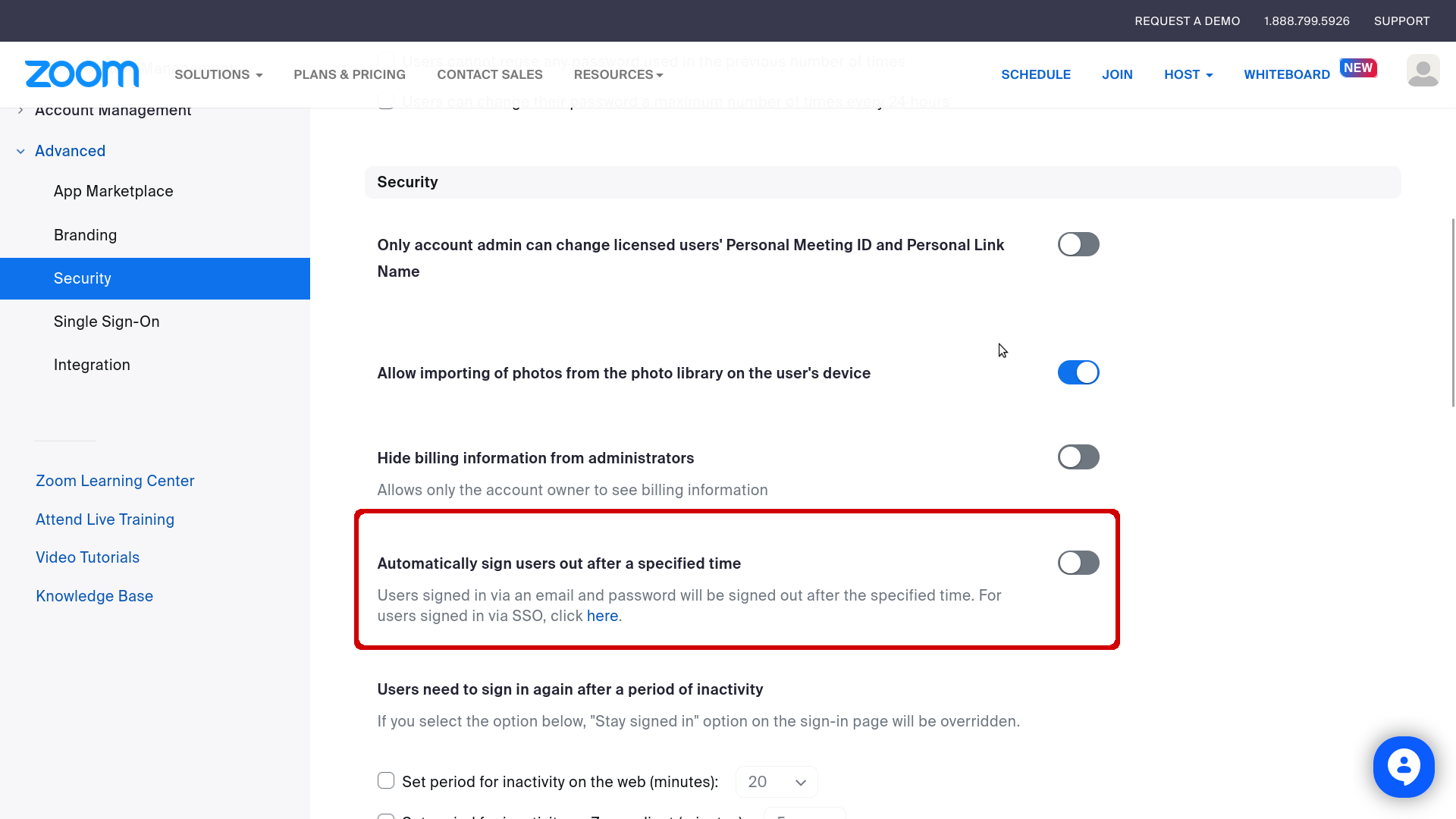
Task: Open Support link in top bar
Action: coord(1401,21)
